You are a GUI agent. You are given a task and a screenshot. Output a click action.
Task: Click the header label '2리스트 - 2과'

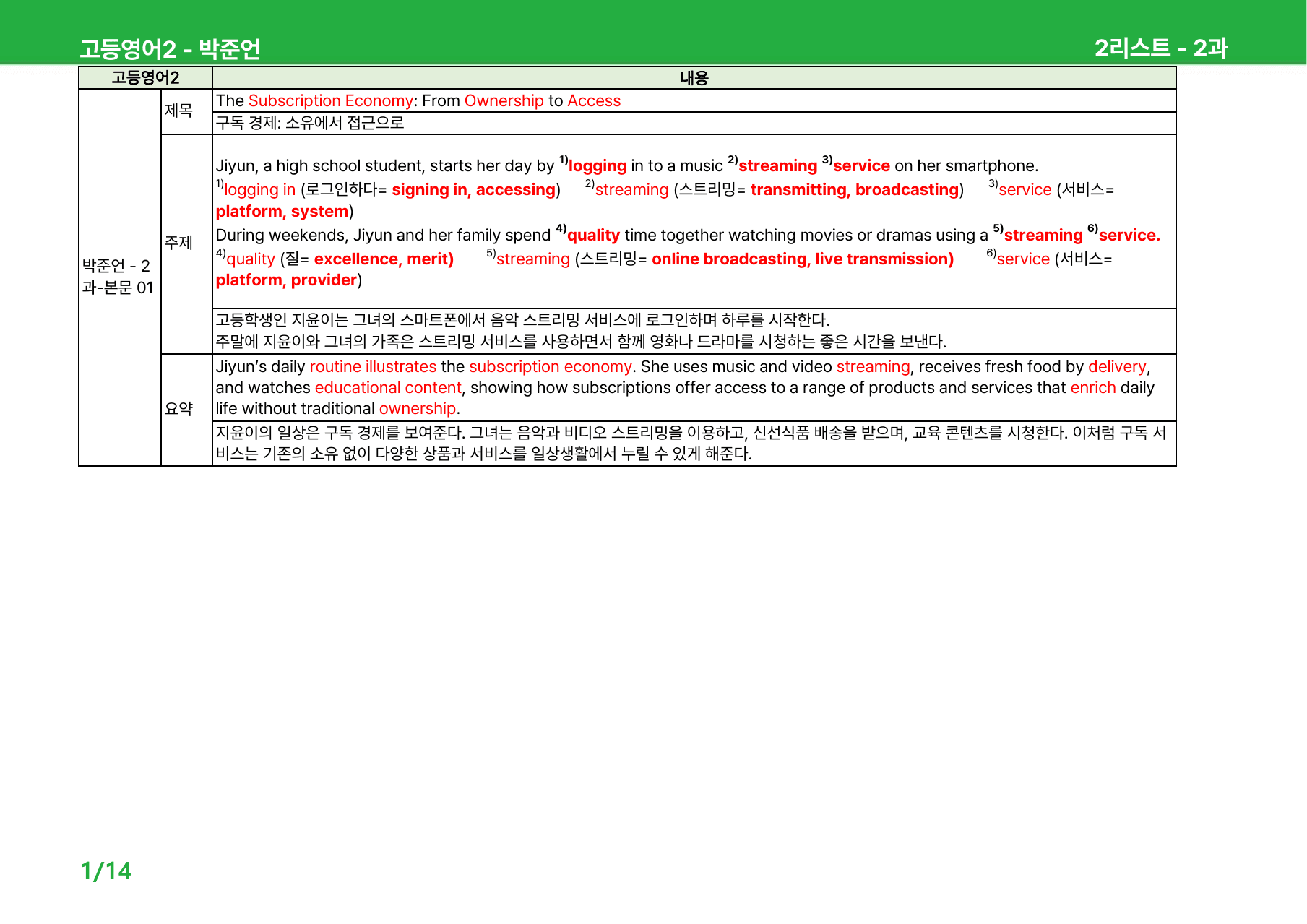[x=1161, y=48]
